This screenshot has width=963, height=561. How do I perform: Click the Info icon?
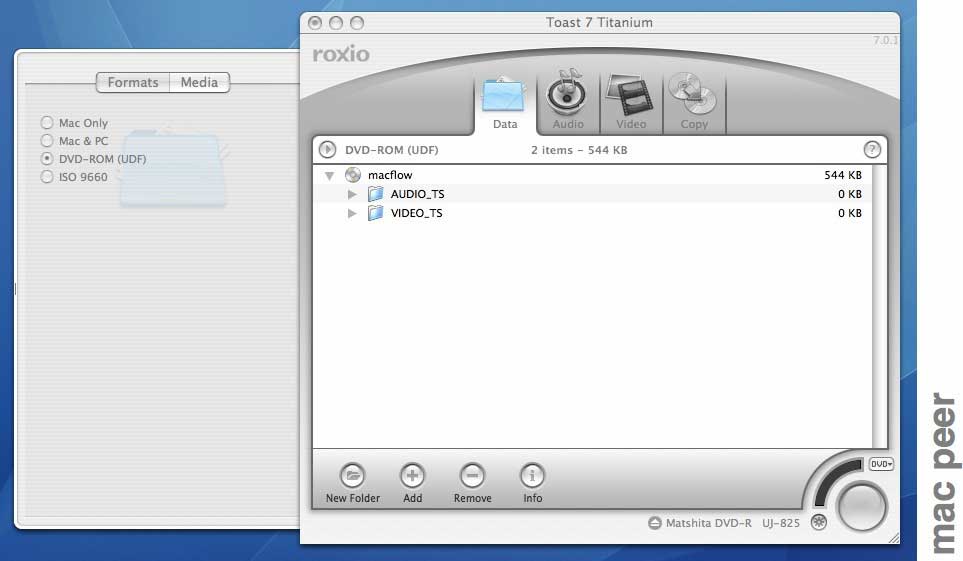pyautogui.click(x=532, y=475)
